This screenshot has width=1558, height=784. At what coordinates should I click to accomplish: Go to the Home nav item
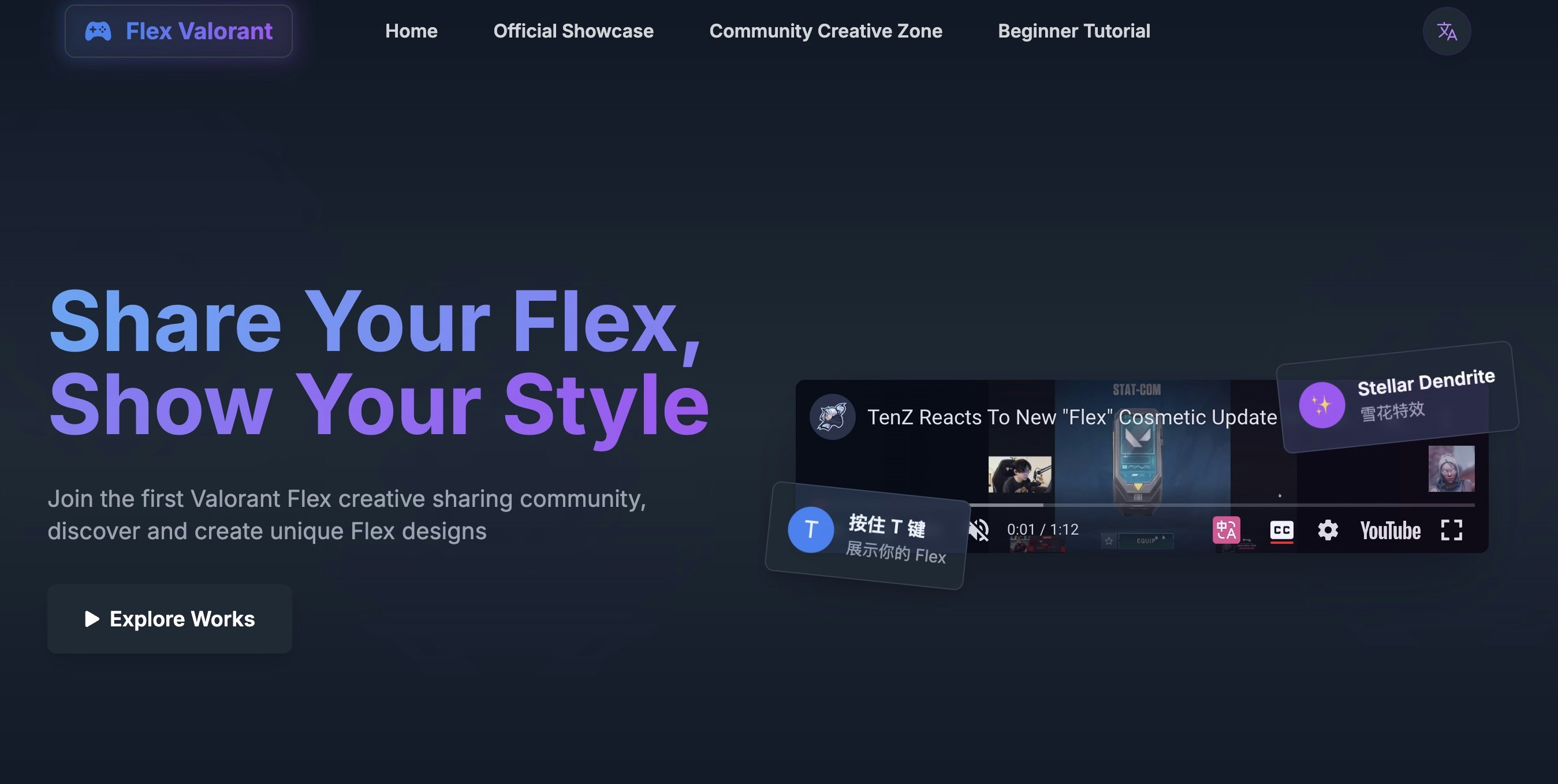click(x=411, y=31)
